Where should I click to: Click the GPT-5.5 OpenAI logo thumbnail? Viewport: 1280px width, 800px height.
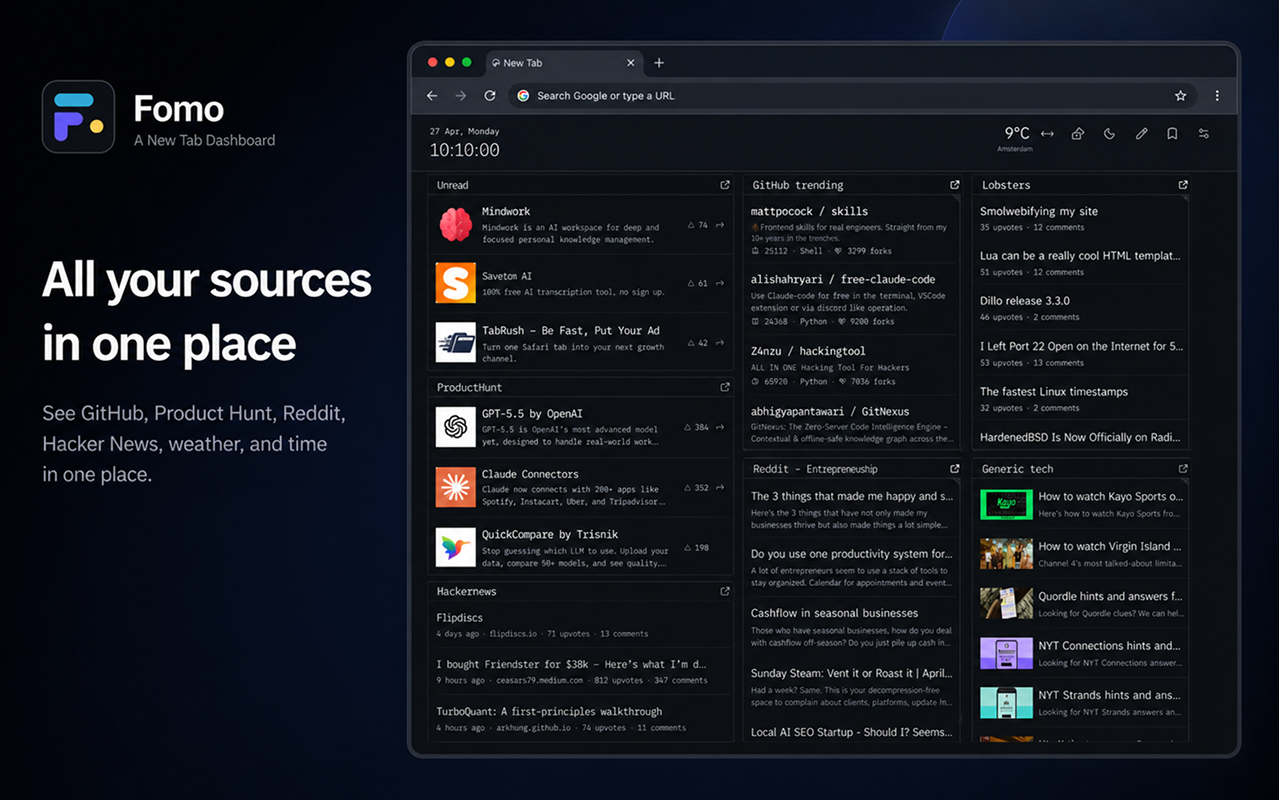click(x=456, y=427)
